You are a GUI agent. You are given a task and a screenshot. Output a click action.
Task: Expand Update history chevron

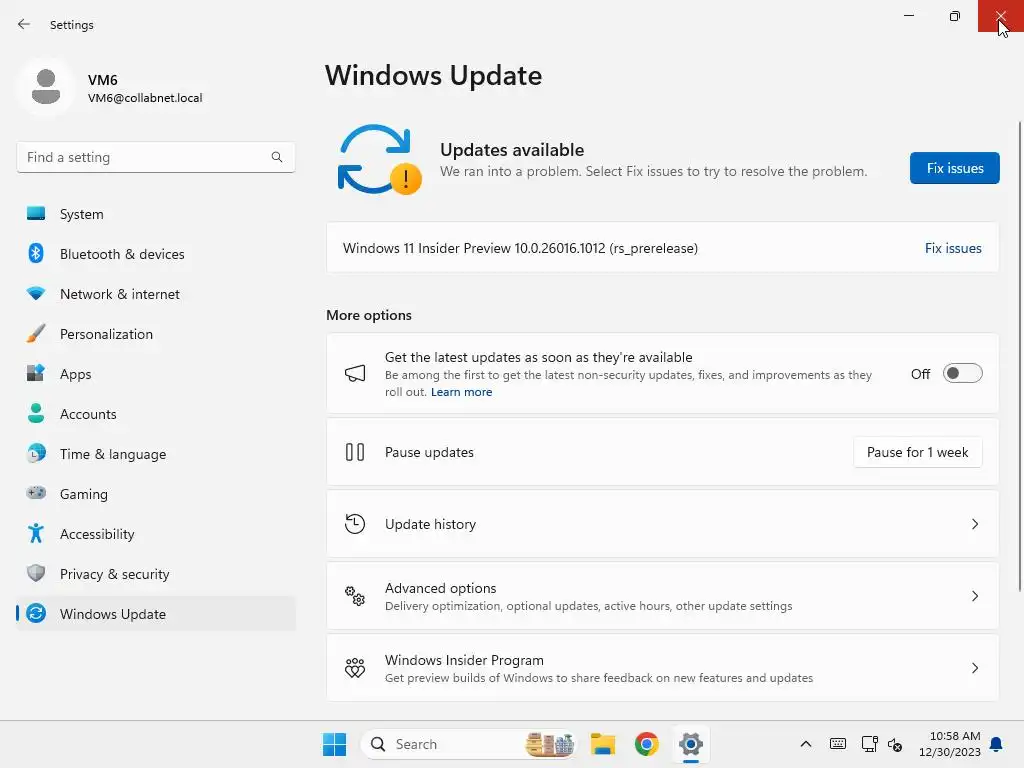(974, 524)
